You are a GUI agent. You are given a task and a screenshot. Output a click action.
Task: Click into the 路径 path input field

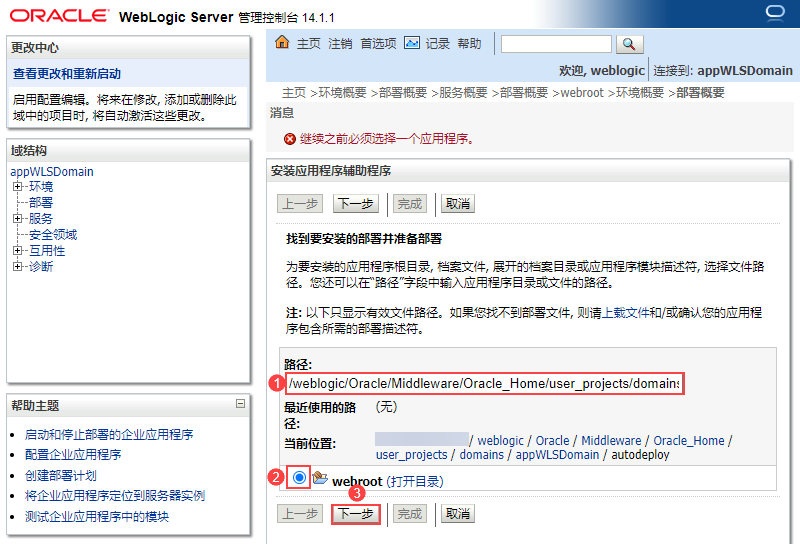click(484, 383)
